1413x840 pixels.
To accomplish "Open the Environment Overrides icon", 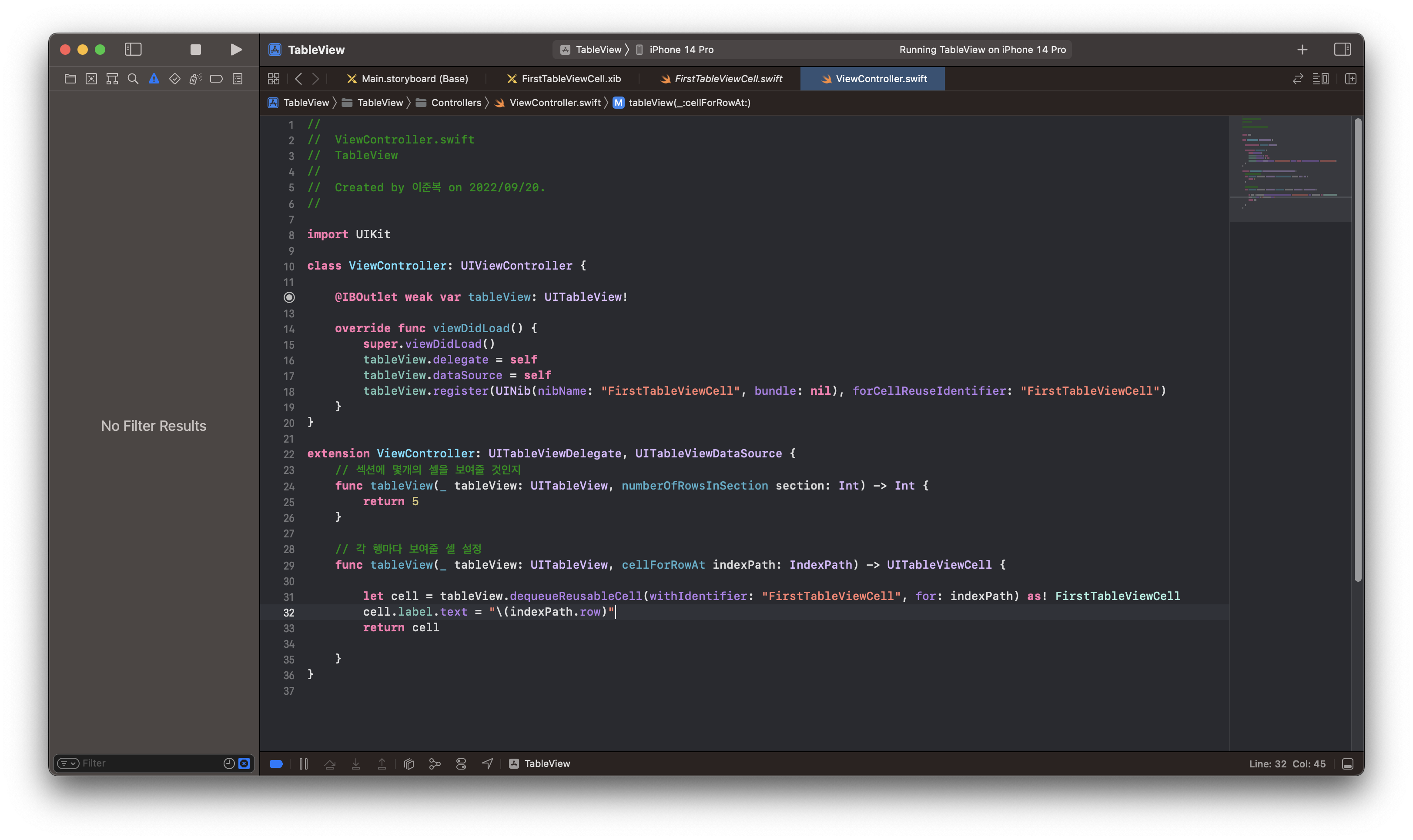I will coord(461,763).
